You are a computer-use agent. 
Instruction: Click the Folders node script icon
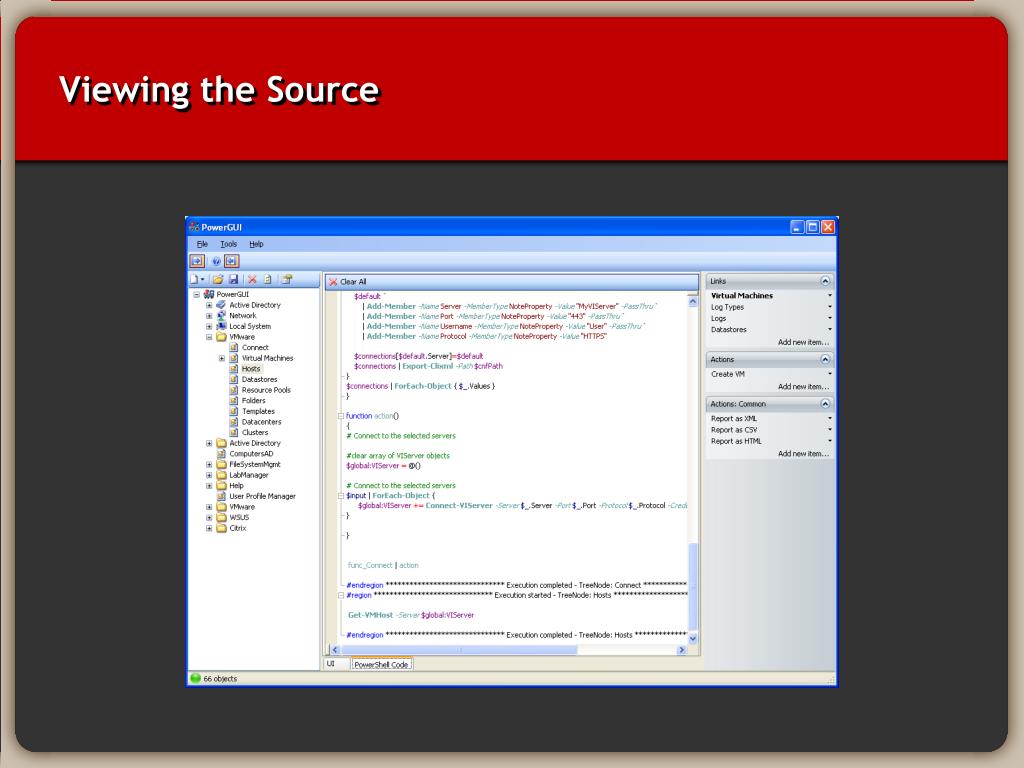[234, 400]
